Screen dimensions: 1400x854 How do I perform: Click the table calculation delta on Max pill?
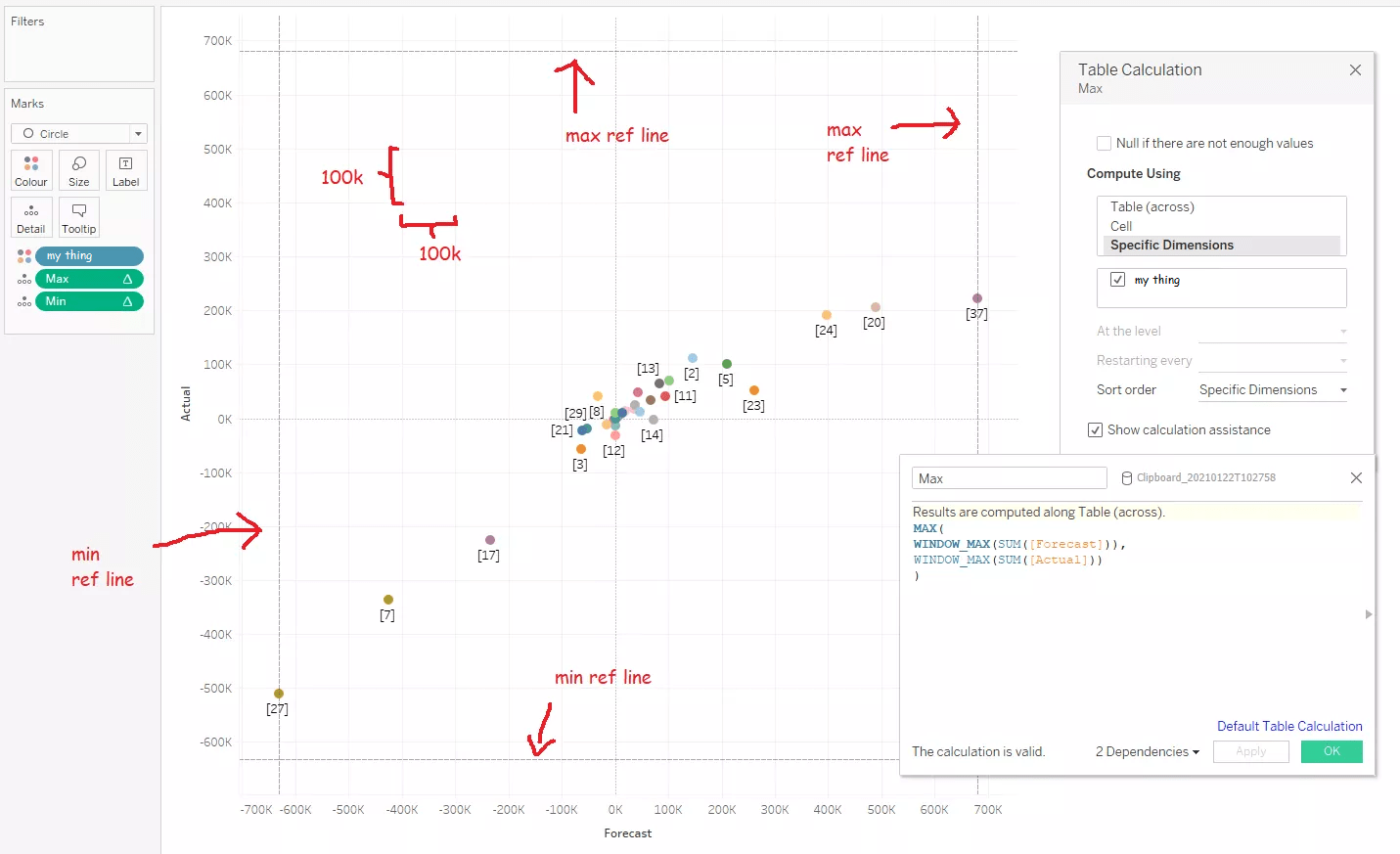pyautogui.click(x=127, y=279)
